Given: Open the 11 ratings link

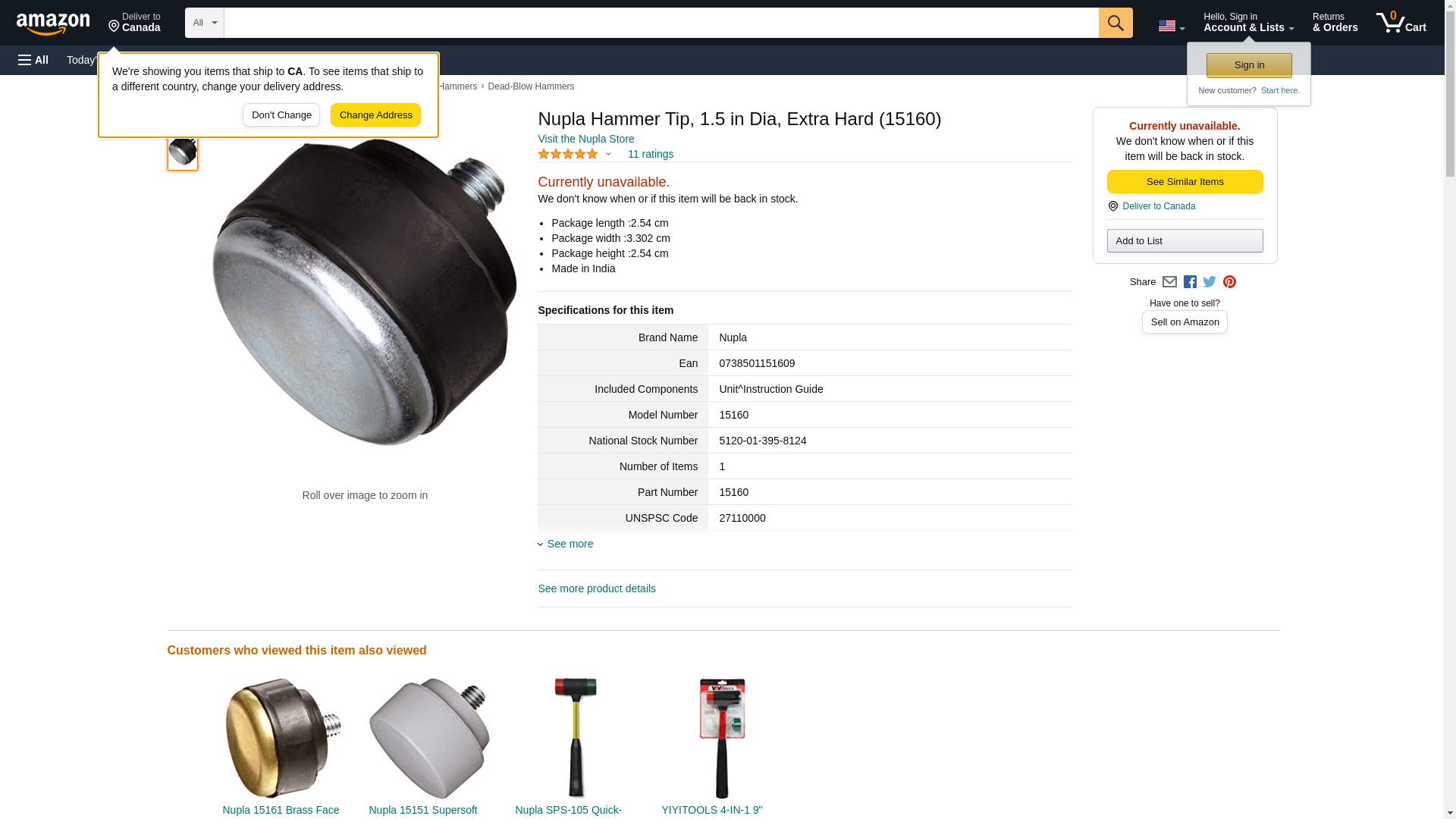Looking at the screenshot, I should (x=651, y=154).
